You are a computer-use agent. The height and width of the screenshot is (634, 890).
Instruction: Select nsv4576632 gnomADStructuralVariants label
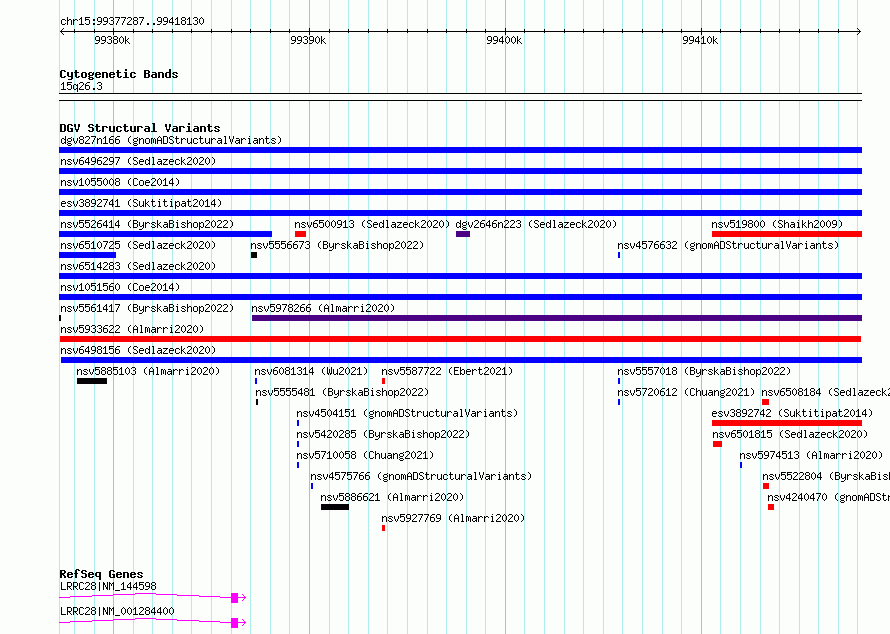(x=728, y=245)
